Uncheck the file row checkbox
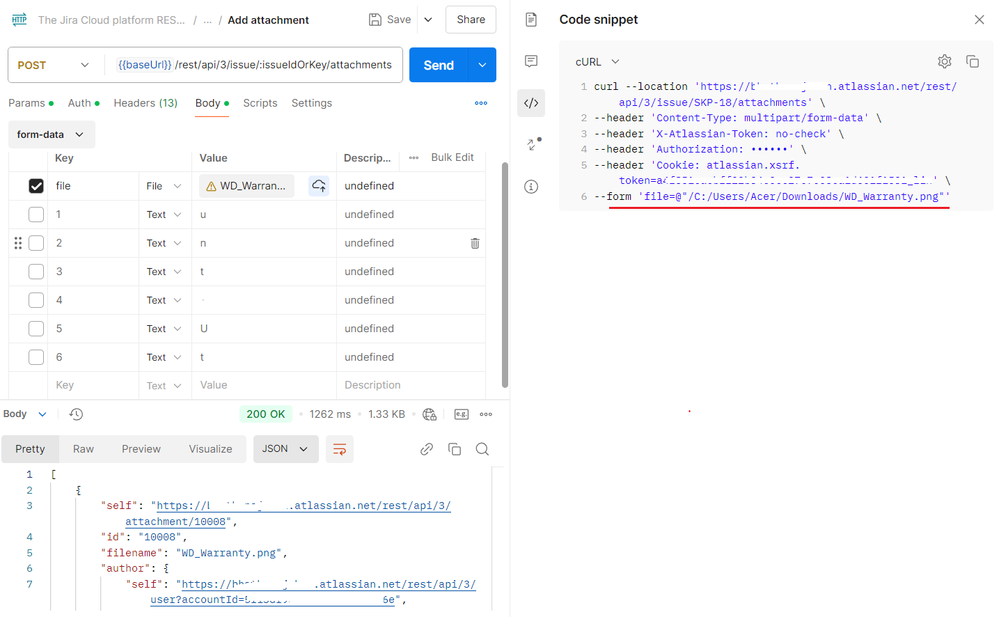The width and height of the screenshot is (999, 617). pos(36,186)
